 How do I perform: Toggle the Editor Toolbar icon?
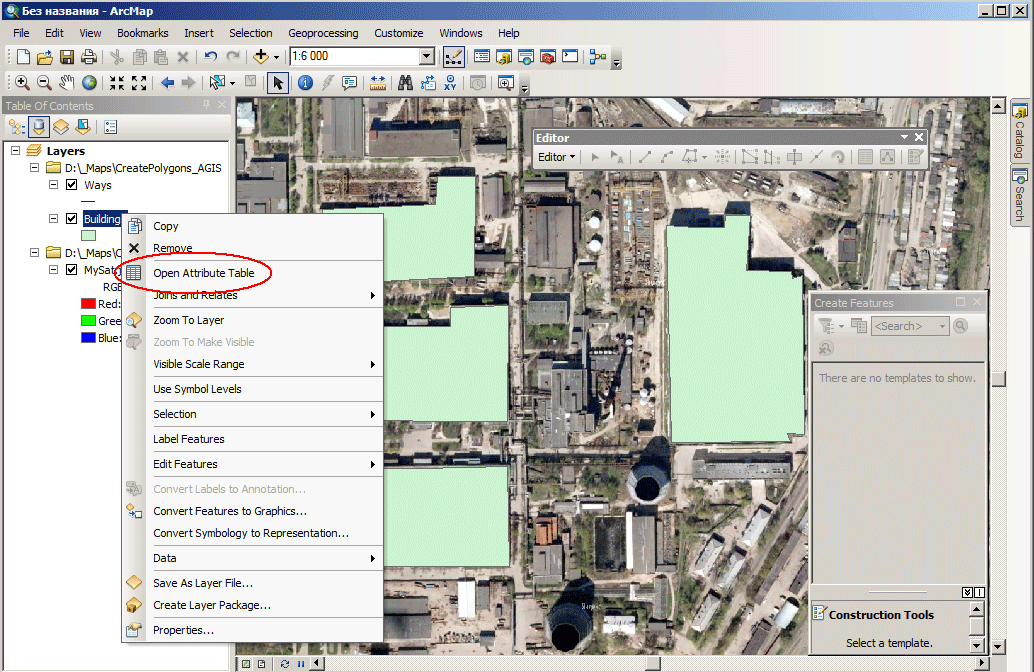click(x=454, y=57)
